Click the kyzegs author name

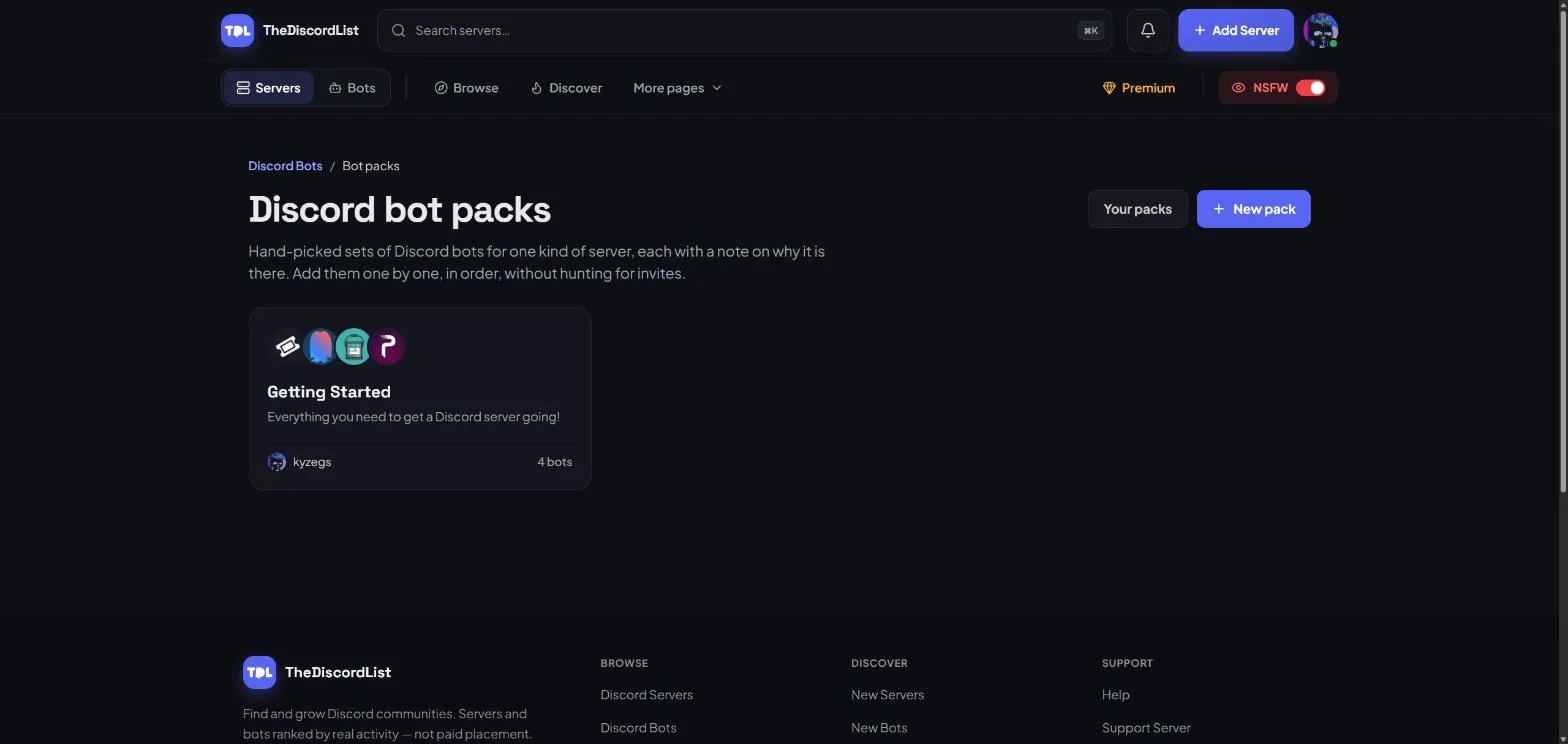[312, 462]
